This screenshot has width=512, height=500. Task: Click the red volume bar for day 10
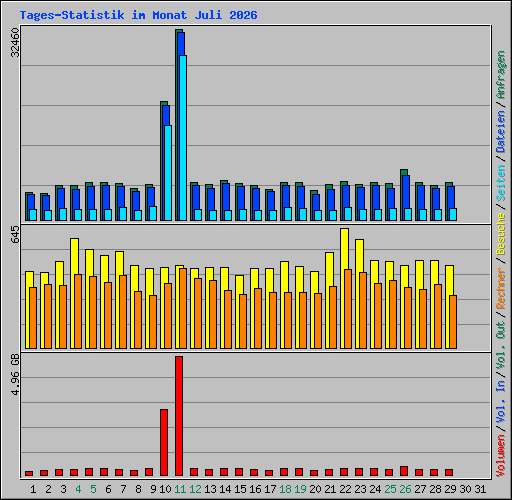tap(164, 442)
